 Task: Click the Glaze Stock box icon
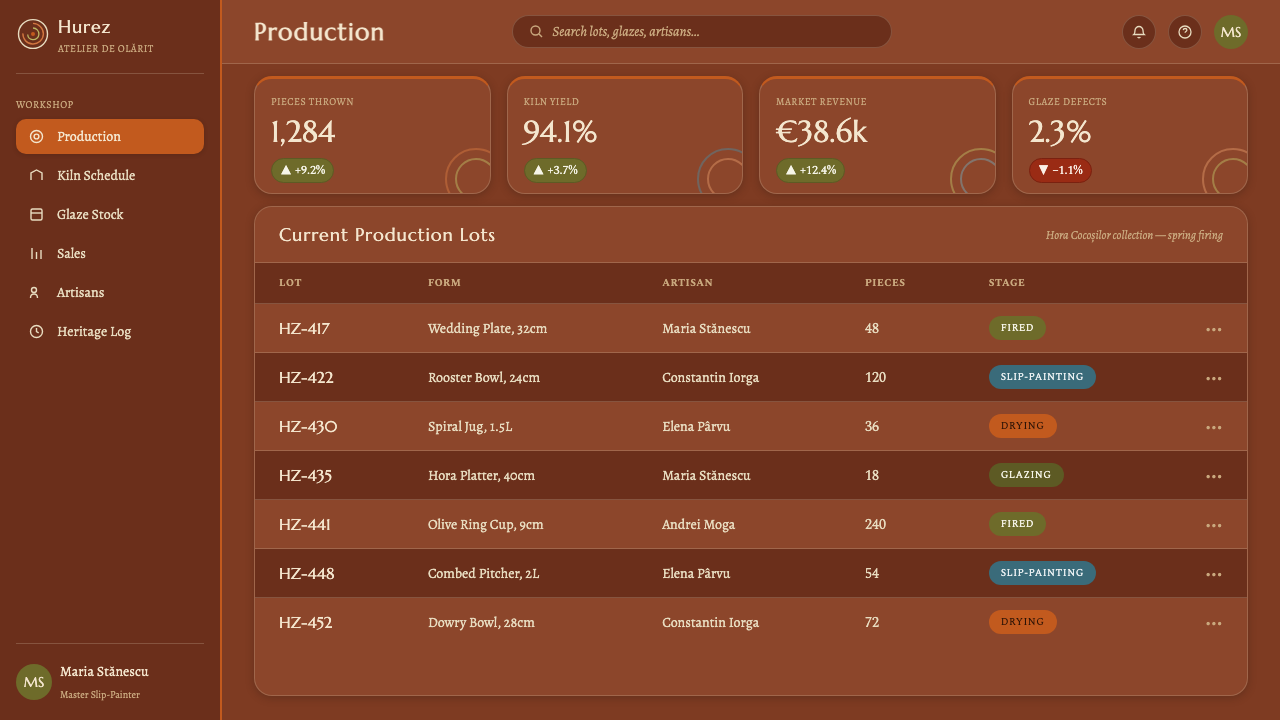(37, 215)
